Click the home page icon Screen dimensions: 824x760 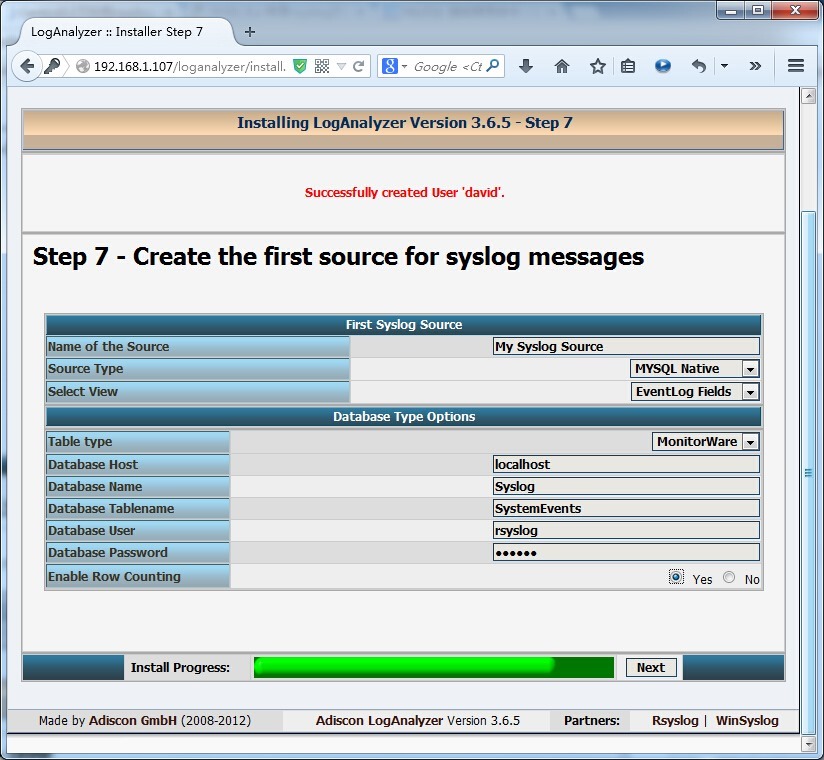click(561, 66)
